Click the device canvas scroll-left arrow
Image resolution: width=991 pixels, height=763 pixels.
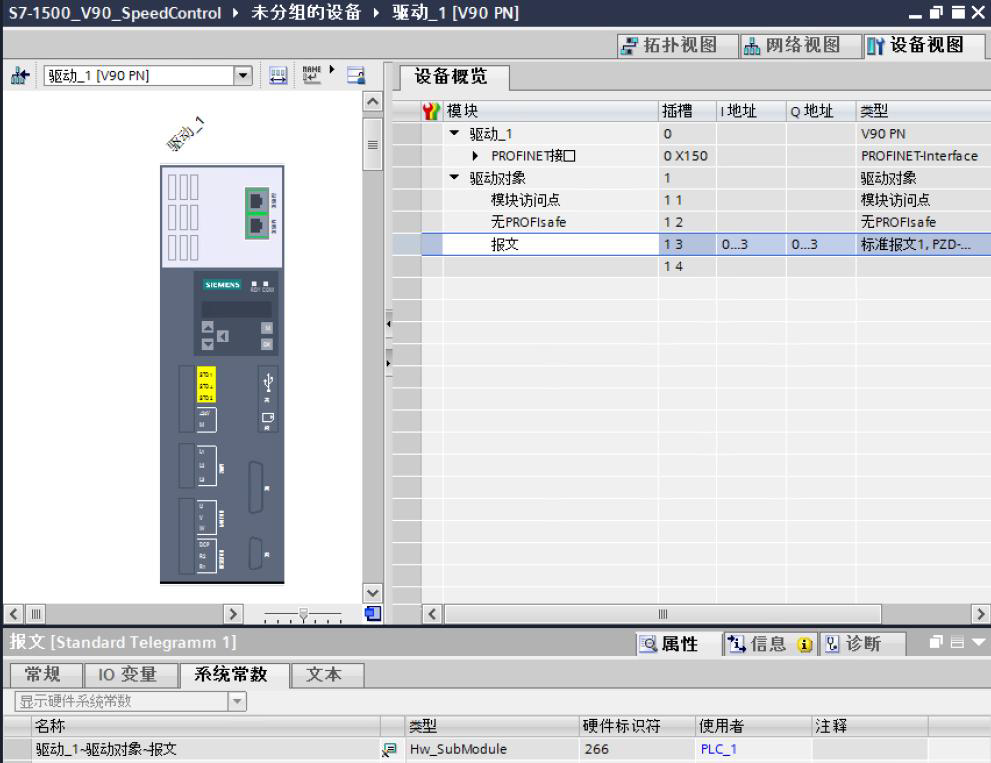click(x=14, y=614)
